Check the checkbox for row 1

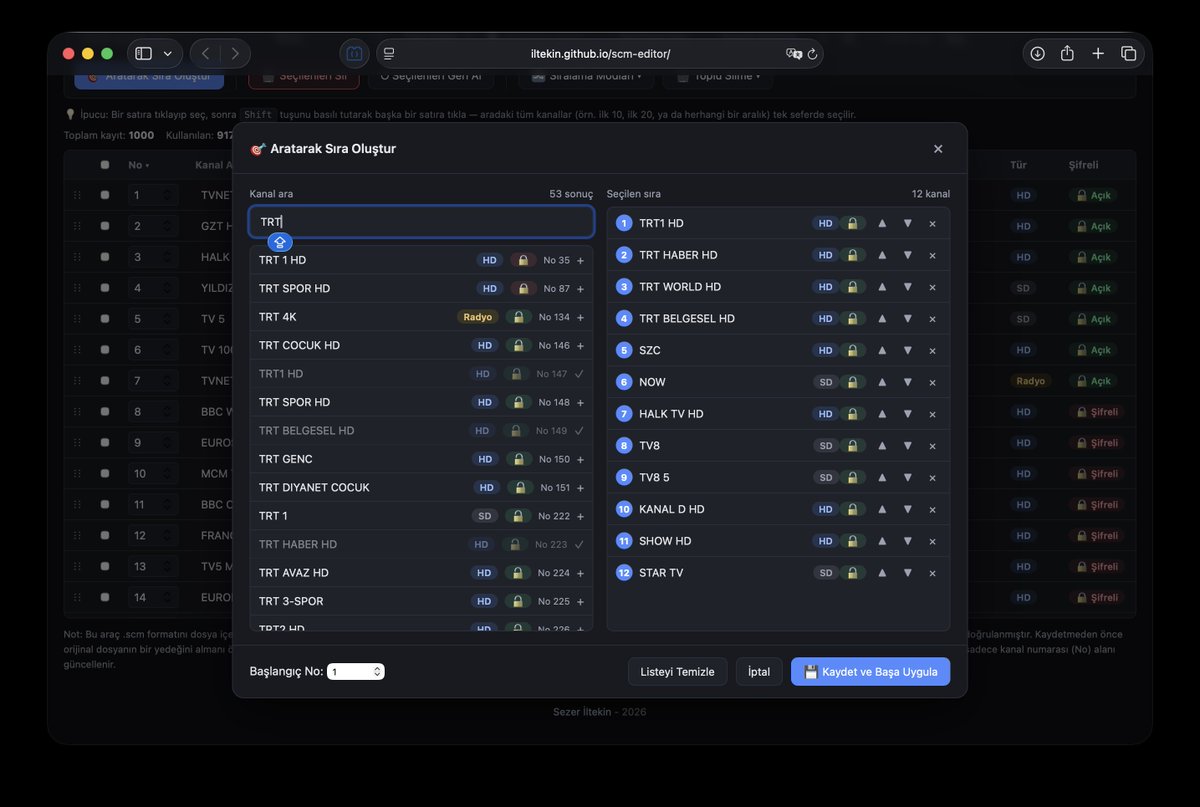[x=105, y=195]
